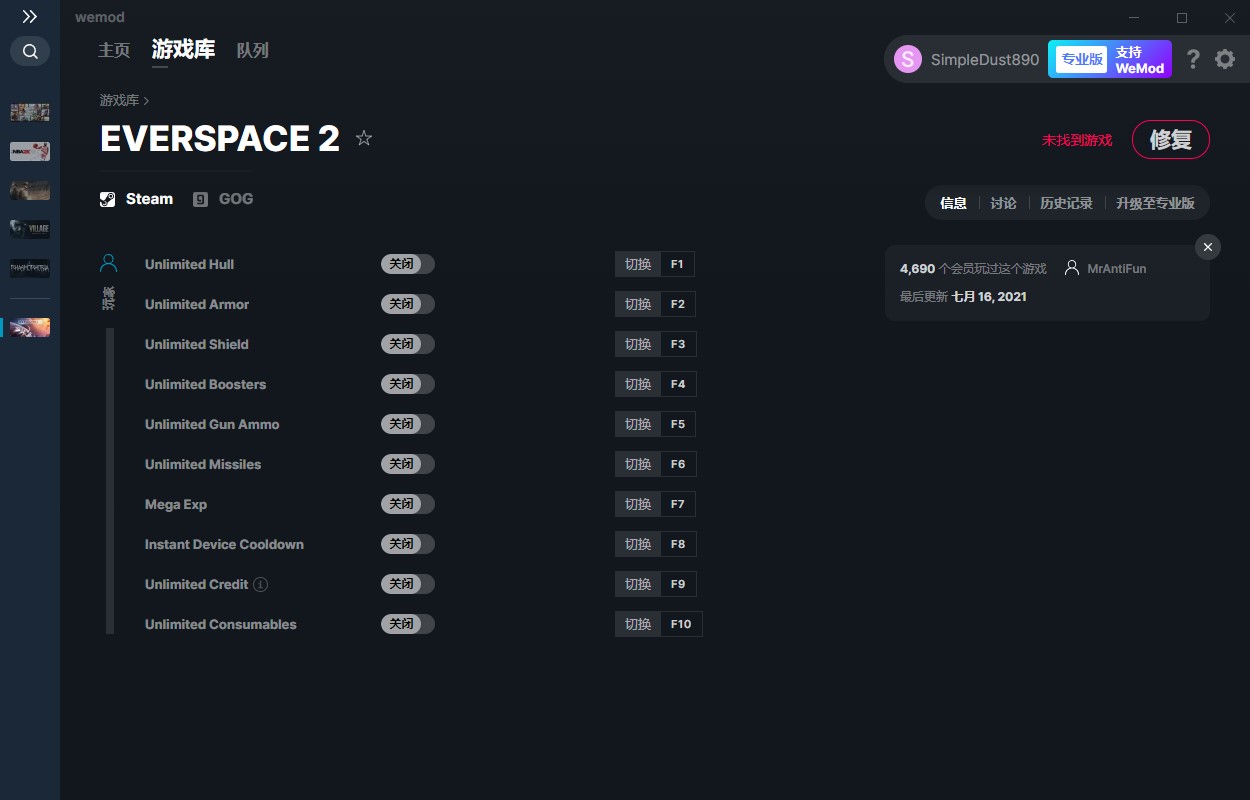Click the SimpleDust890 user avatar
Screen dimensions: 1250x800
tap(908, 59)
